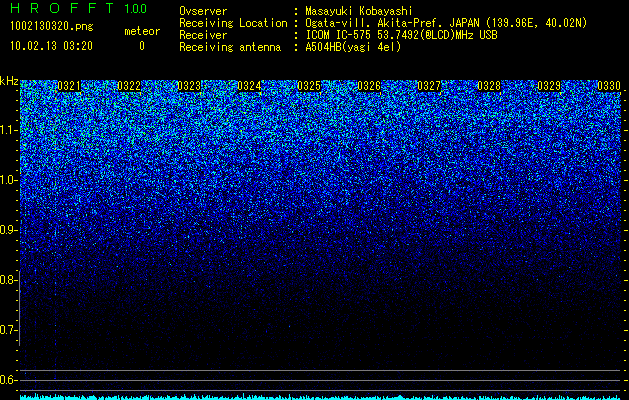Image resolution: width=629 pixels, height=400 pixels.
Task: Click the 0322 time marker
Action: coord(129,86)
